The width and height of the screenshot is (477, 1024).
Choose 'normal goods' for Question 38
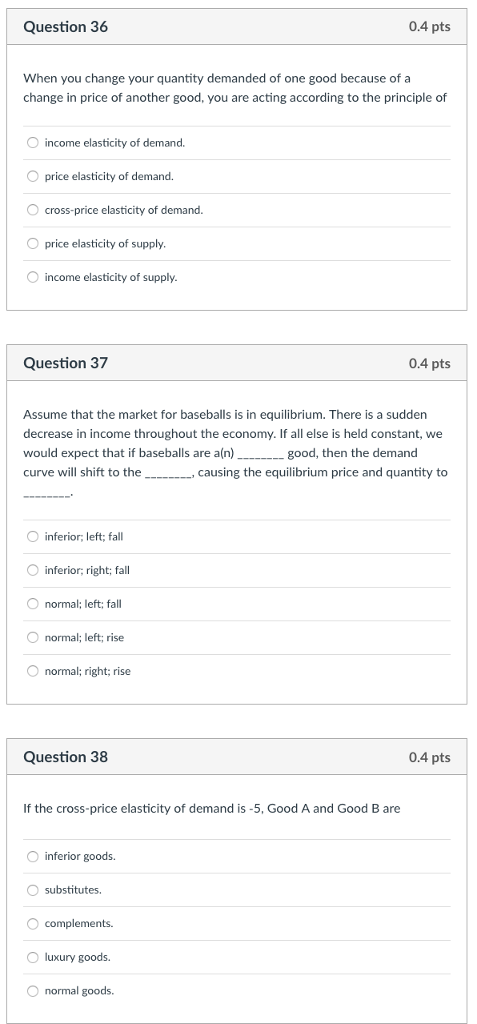(x=33, y=991)
